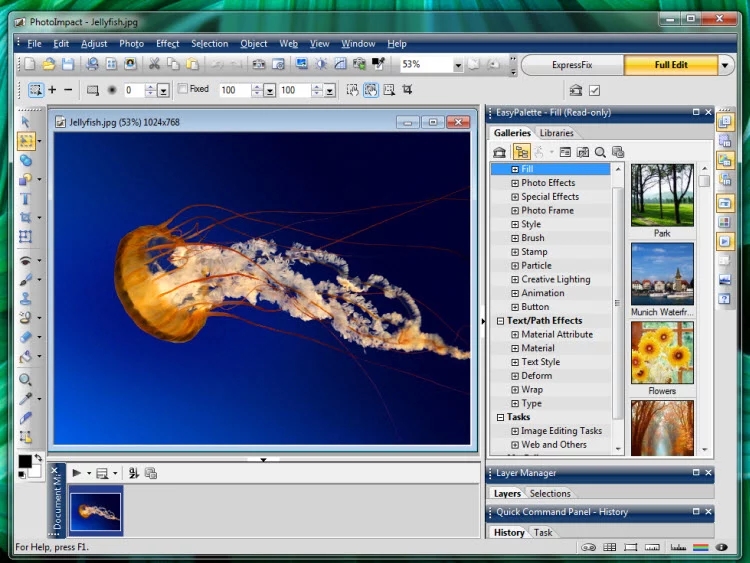Select the Eyedropper tool
Viewport: 750px width, 563px height.
click(26, 399)
